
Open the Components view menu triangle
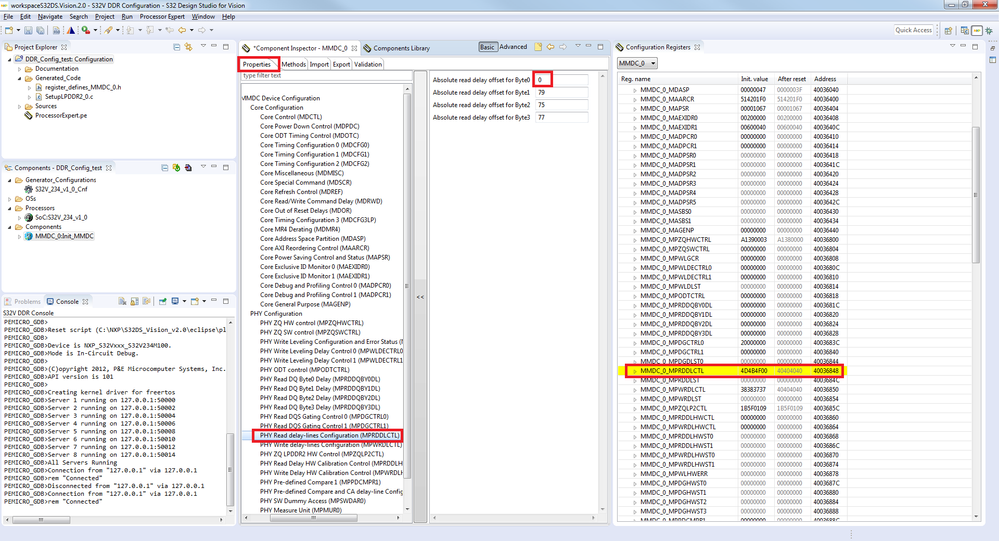pos(203,167)
